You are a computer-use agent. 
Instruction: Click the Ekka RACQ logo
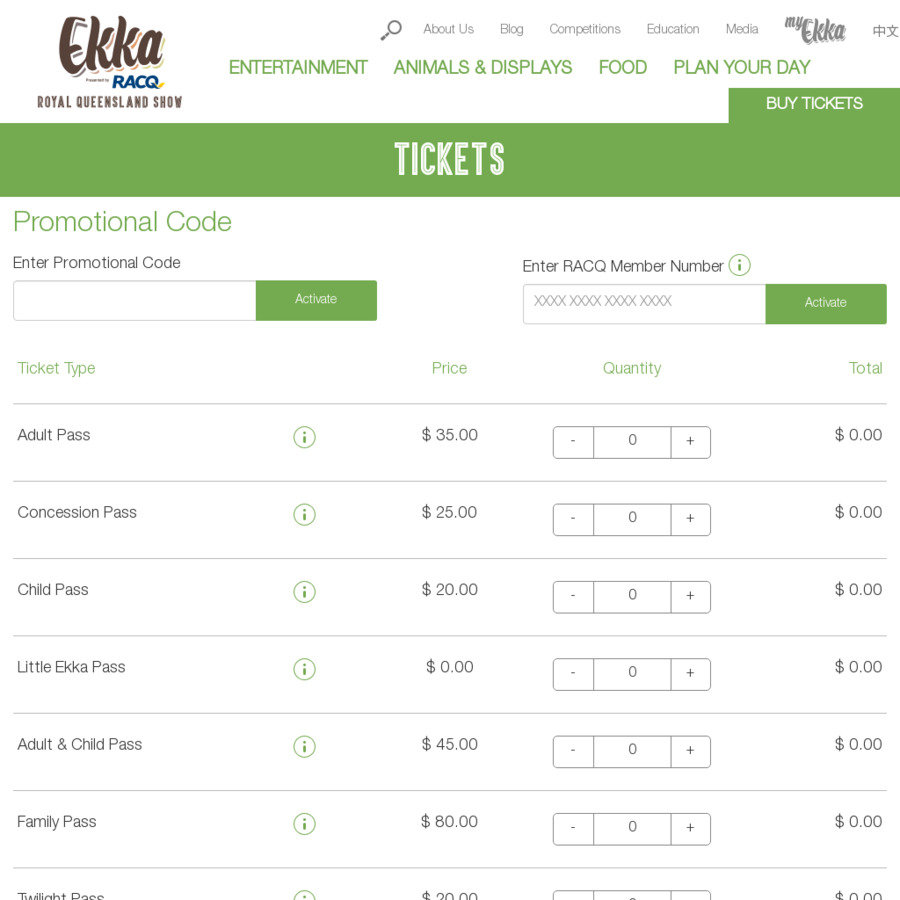pyautogui.click(x=110, y=62)
